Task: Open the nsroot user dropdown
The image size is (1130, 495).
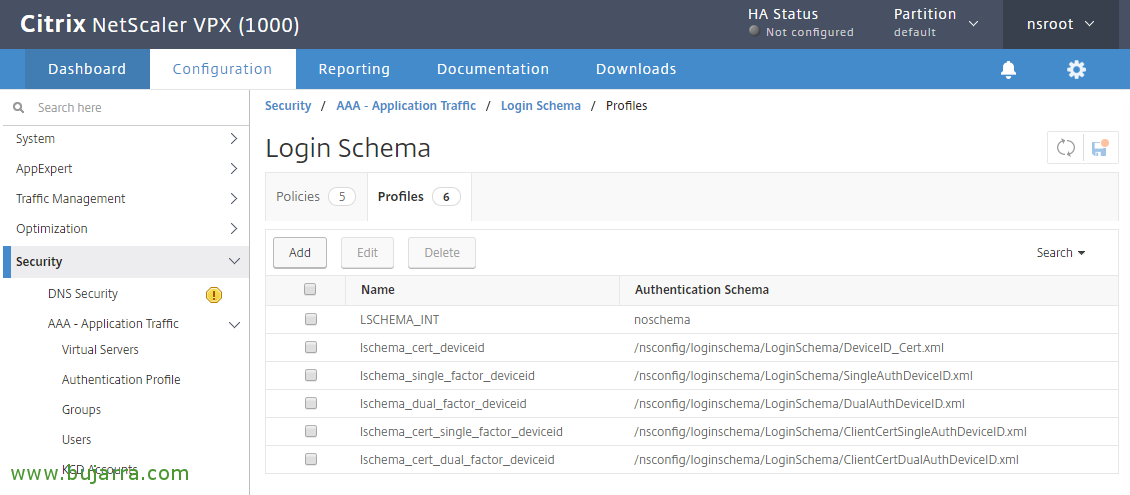Action: point(1060,24)
